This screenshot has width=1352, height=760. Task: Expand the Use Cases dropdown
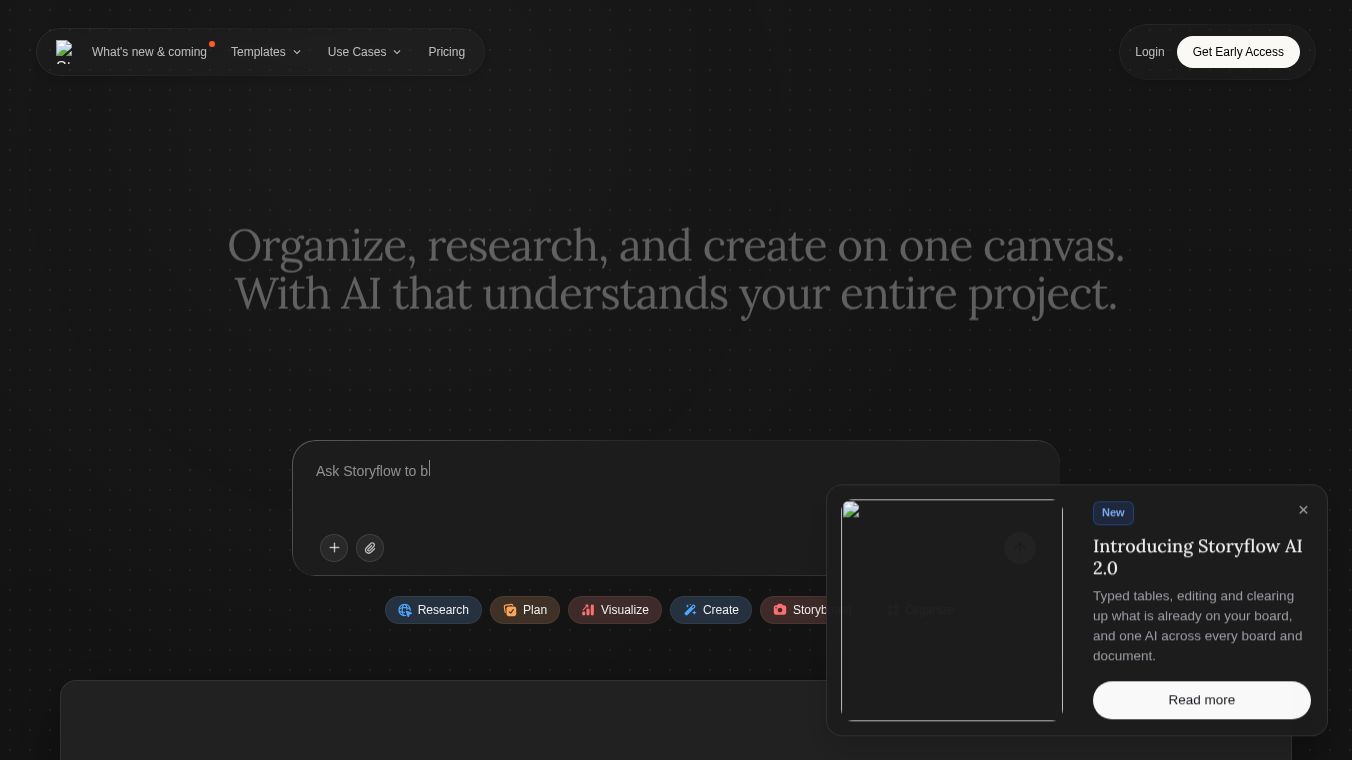(x=364, y=52)
